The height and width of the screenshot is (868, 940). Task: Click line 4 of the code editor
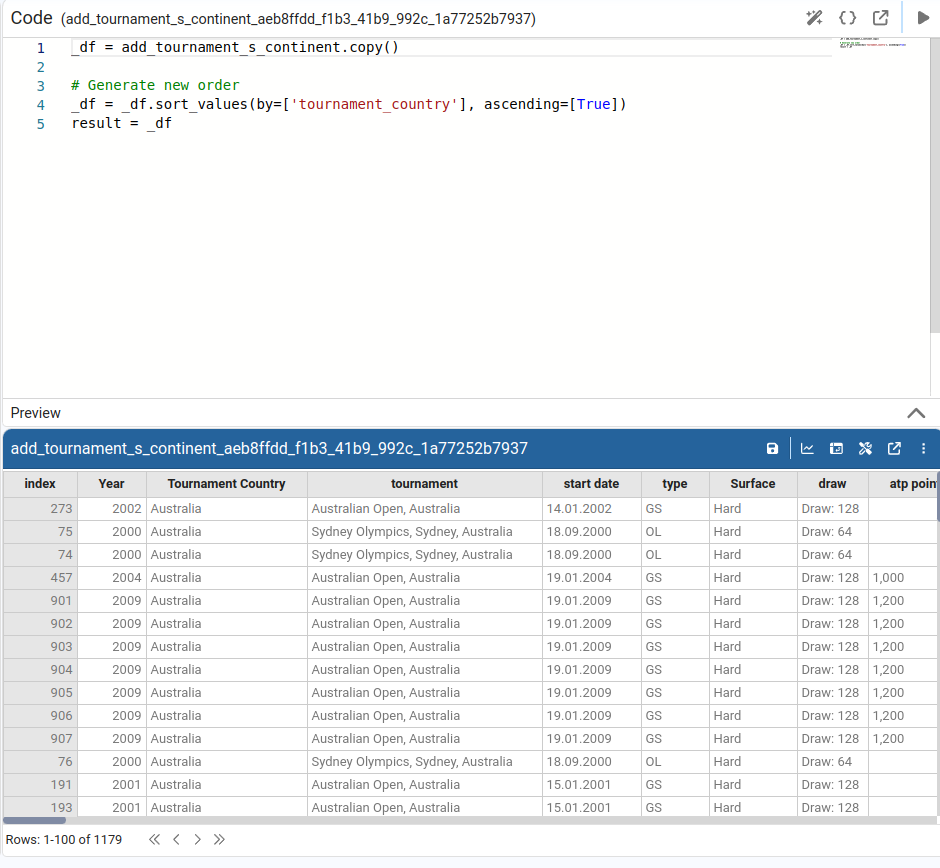[x=348, y=105]
